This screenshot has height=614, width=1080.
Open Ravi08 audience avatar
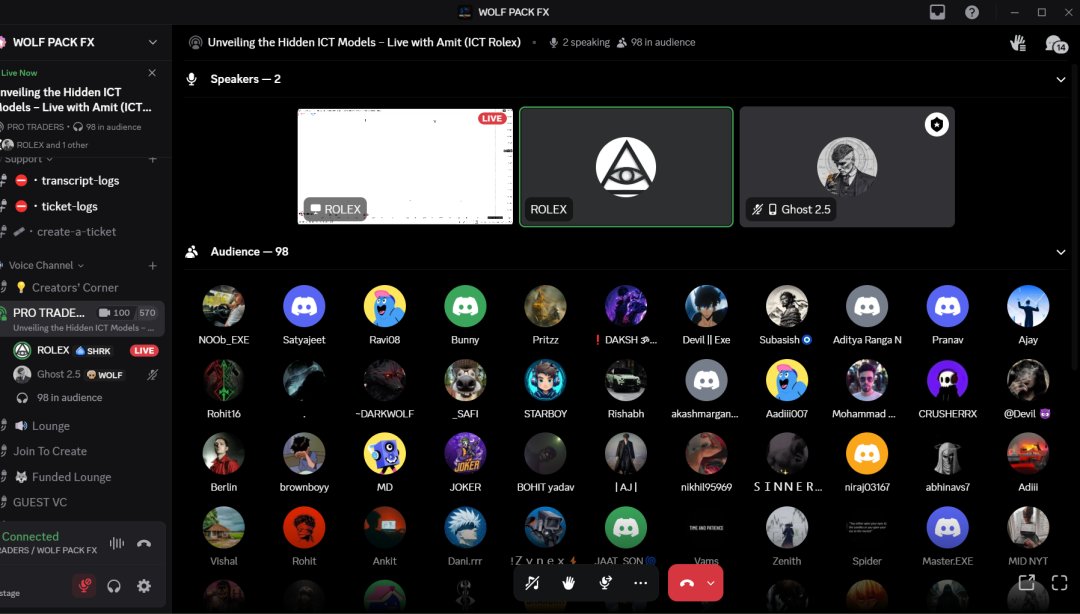point(384,306)
